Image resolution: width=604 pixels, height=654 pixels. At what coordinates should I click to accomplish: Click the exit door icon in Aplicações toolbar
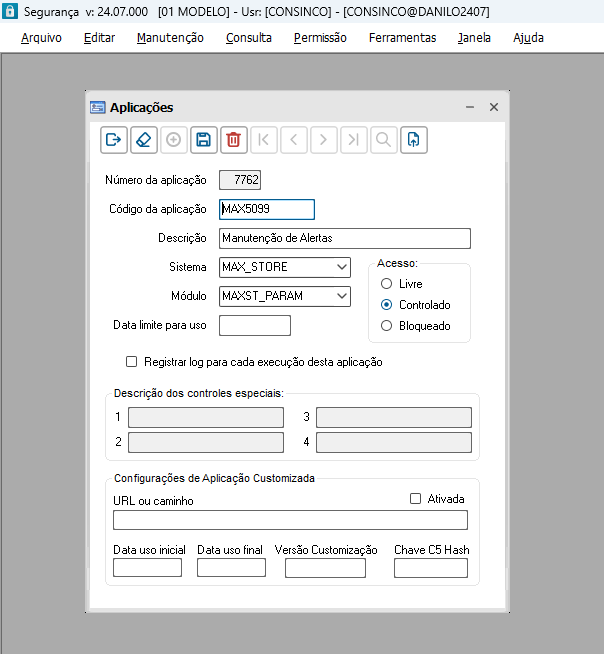[x=114, y=140]
